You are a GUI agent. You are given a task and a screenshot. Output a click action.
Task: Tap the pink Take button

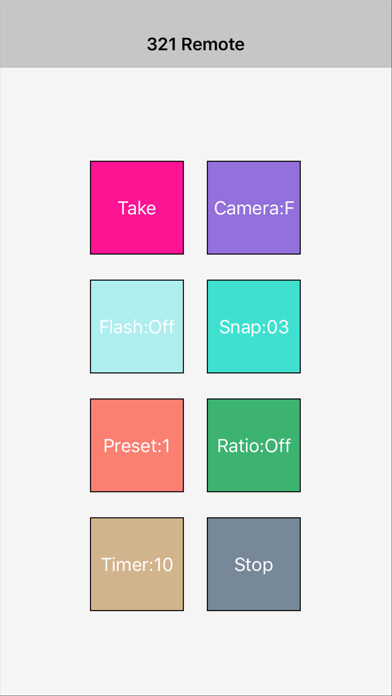pos(137,208)
